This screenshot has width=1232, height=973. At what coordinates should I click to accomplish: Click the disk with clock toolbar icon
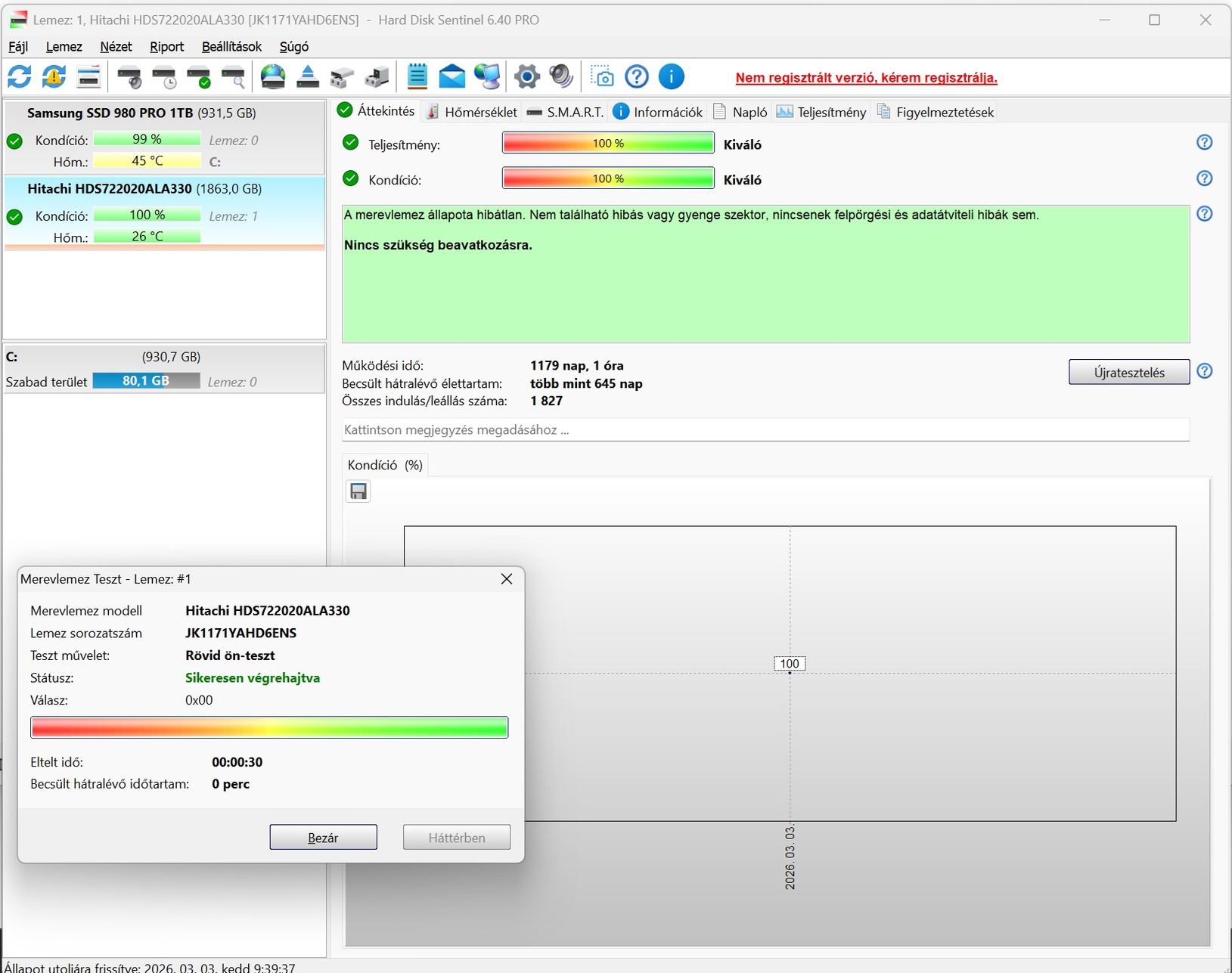point(164,76)
